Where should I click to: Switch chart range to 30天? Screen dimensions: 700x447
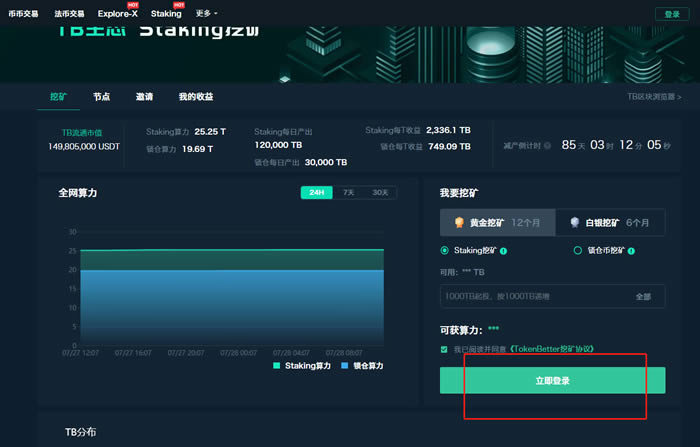pyautogui.click(x=380, y=192)
